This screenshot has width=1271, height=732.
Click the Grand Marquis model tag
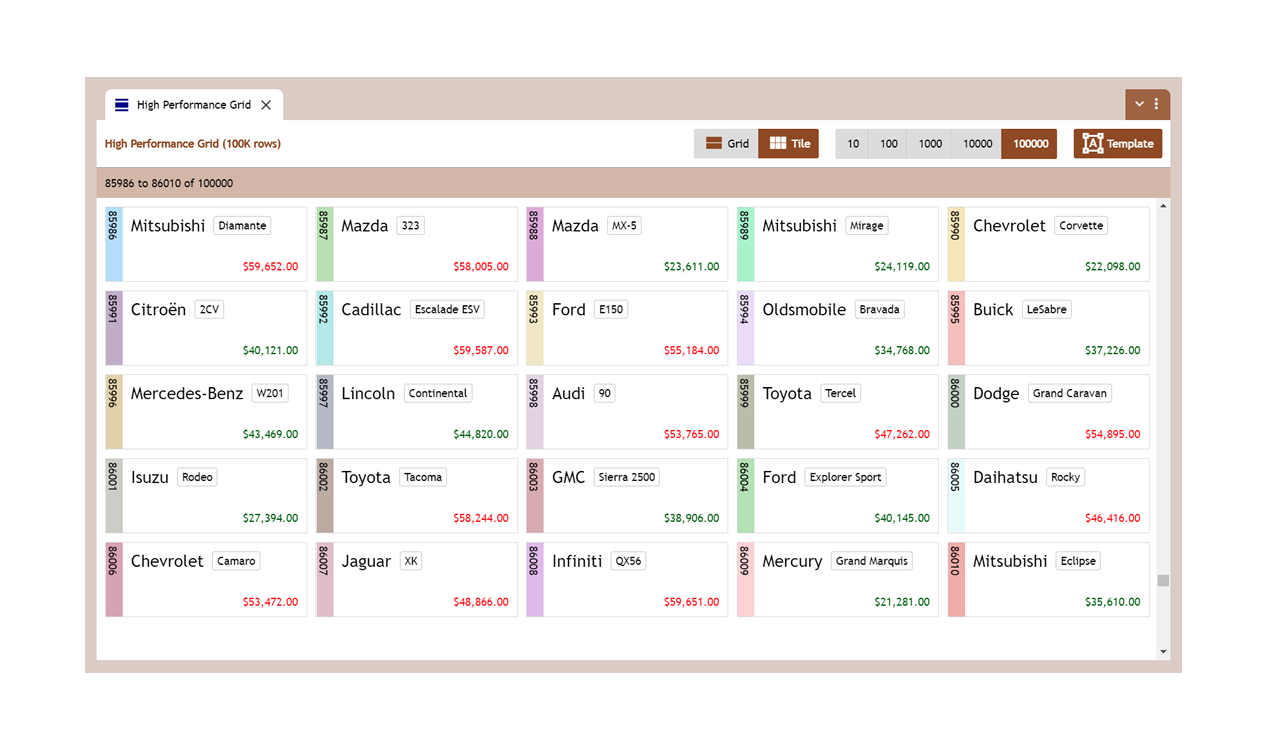pos(872,562)
